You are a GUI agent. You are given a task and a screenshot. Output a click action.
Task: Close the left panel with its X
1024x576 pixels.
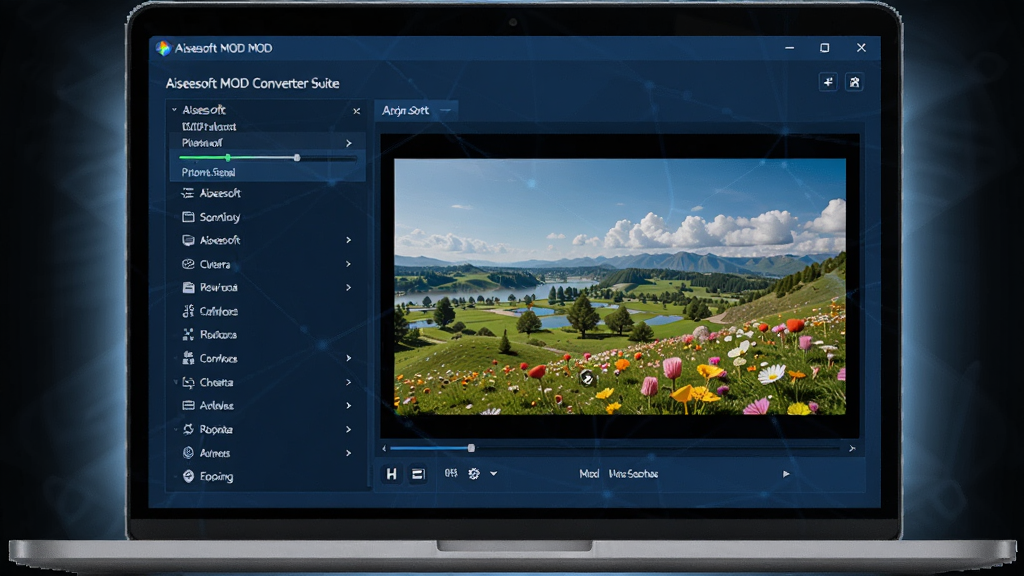(357, 111)
